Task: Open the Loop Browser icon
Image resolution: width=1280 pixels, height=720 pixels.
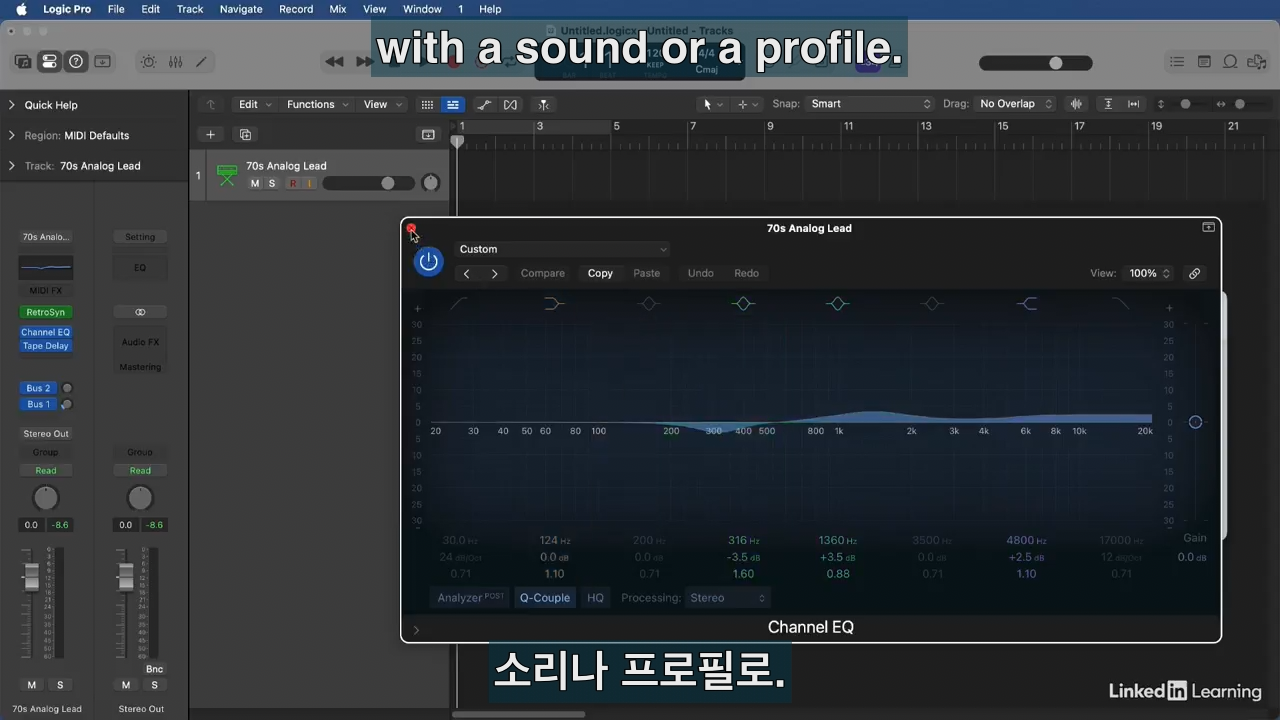Action: click(x=1230, y=62)
